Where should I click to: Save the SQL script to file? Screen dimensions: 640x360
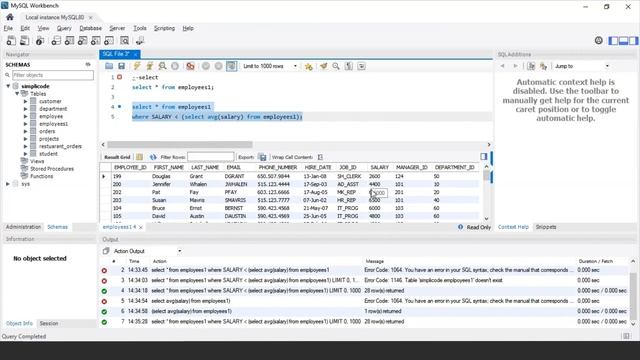coord(121,66)
